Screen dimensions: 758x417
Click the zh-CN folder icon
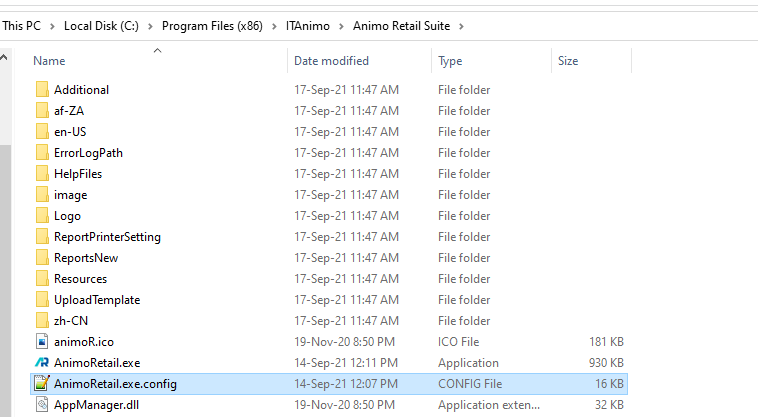click(42, 321)
